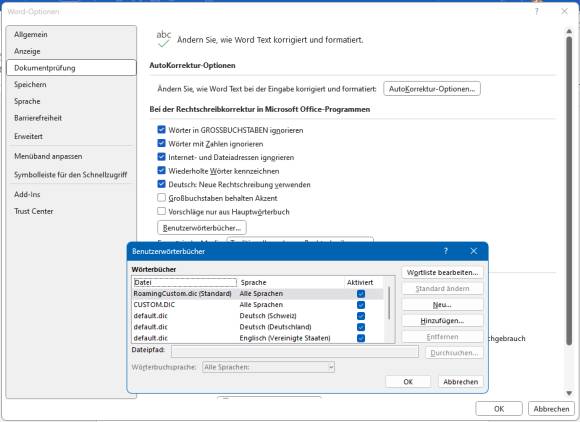Uncheck Aktiviert box for CUSTOM.DIC

click(x=361, y=305)
